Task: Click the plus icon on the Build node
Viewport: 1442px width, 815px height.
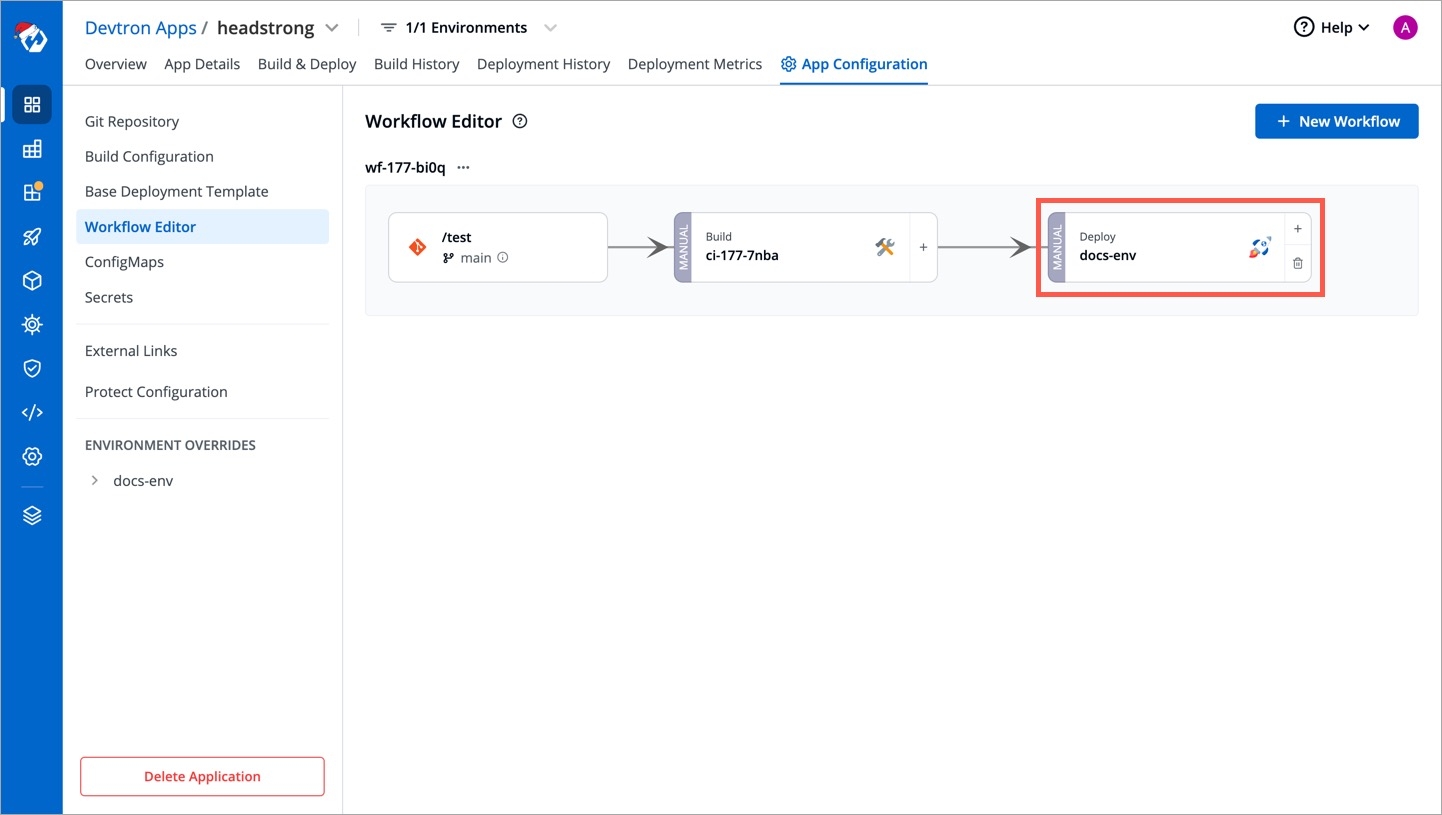Action: point(923,247)
